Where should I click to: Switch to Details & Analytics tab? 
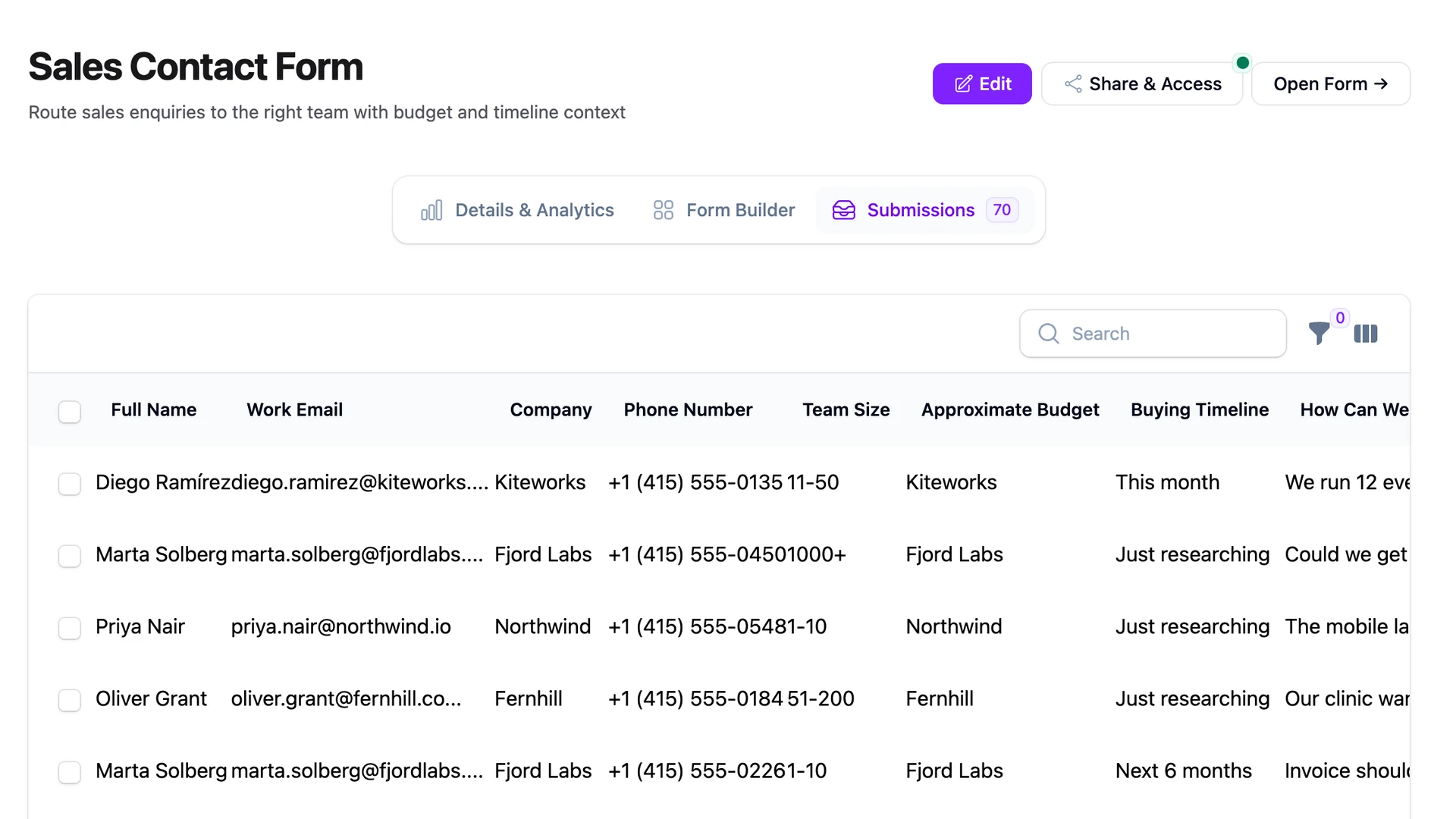[518, 210]
